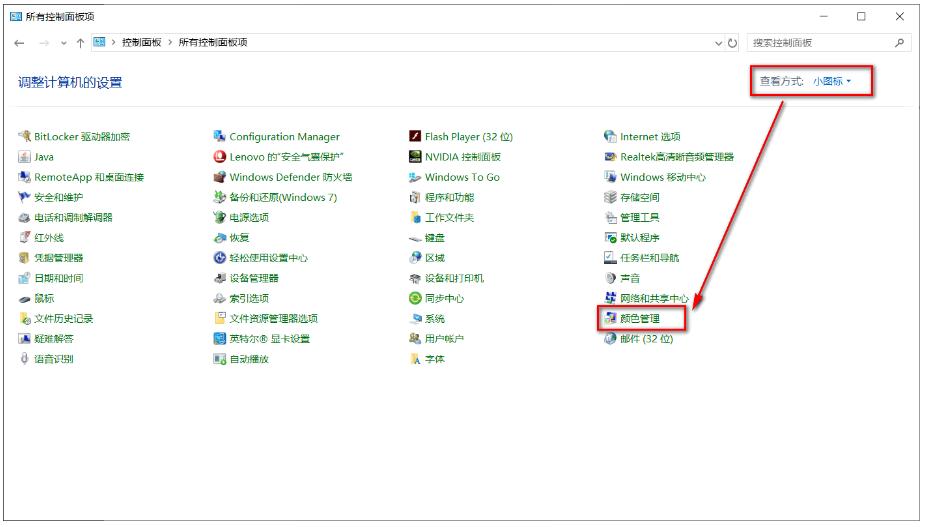Click the 同步中心 green icon
Image resolution: width=925 pixels, height=527 pixels.
[415, 299]
